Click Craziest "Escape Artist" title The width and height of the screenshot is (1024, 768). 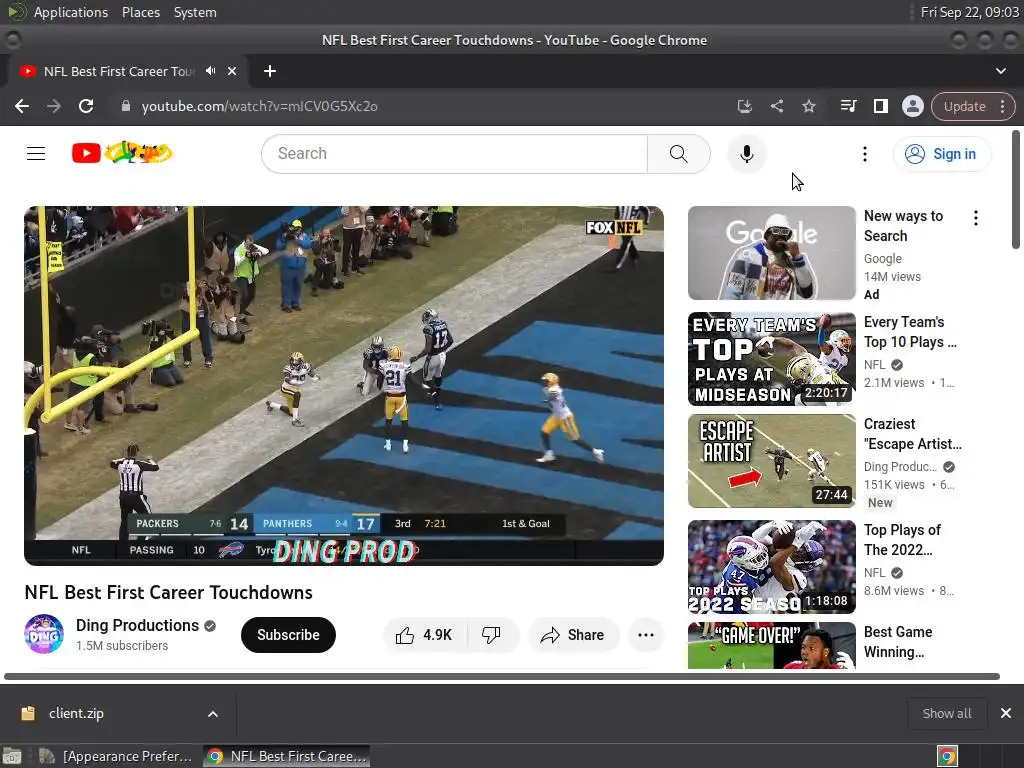click(x=912, y=434)
